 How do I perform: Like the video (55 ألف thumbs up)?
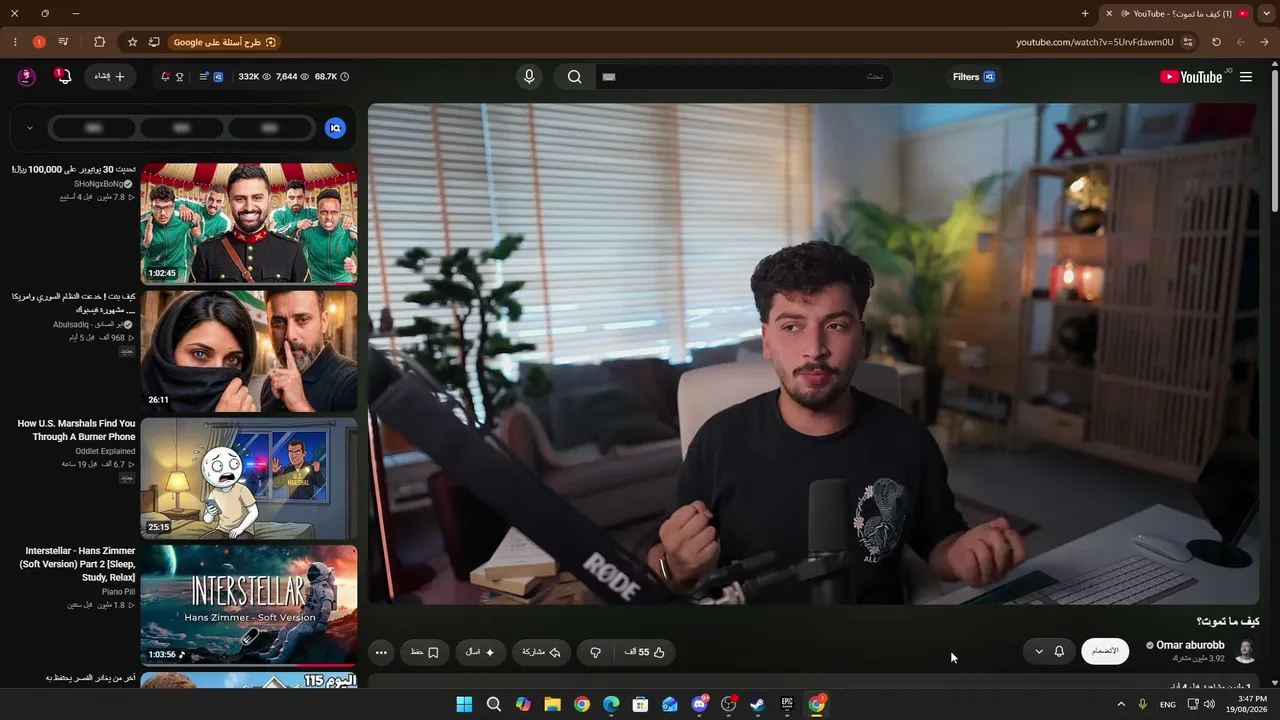645,652
